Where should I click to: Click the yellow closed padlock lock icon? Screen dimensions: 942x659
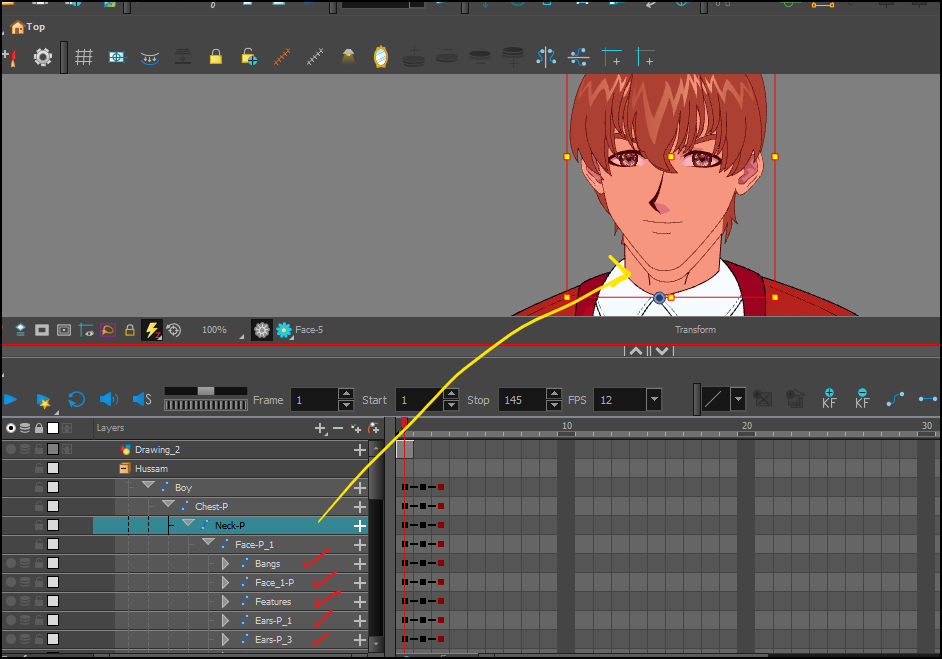pyautogui.click(x=216, y=57)
